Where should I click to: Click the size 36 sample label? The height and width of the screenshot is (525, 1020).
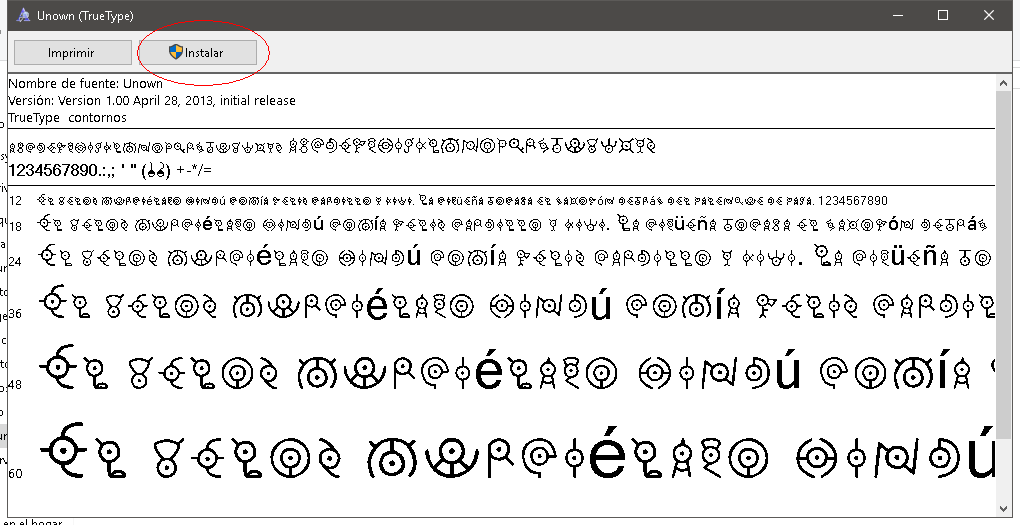[x=16, y=314]
